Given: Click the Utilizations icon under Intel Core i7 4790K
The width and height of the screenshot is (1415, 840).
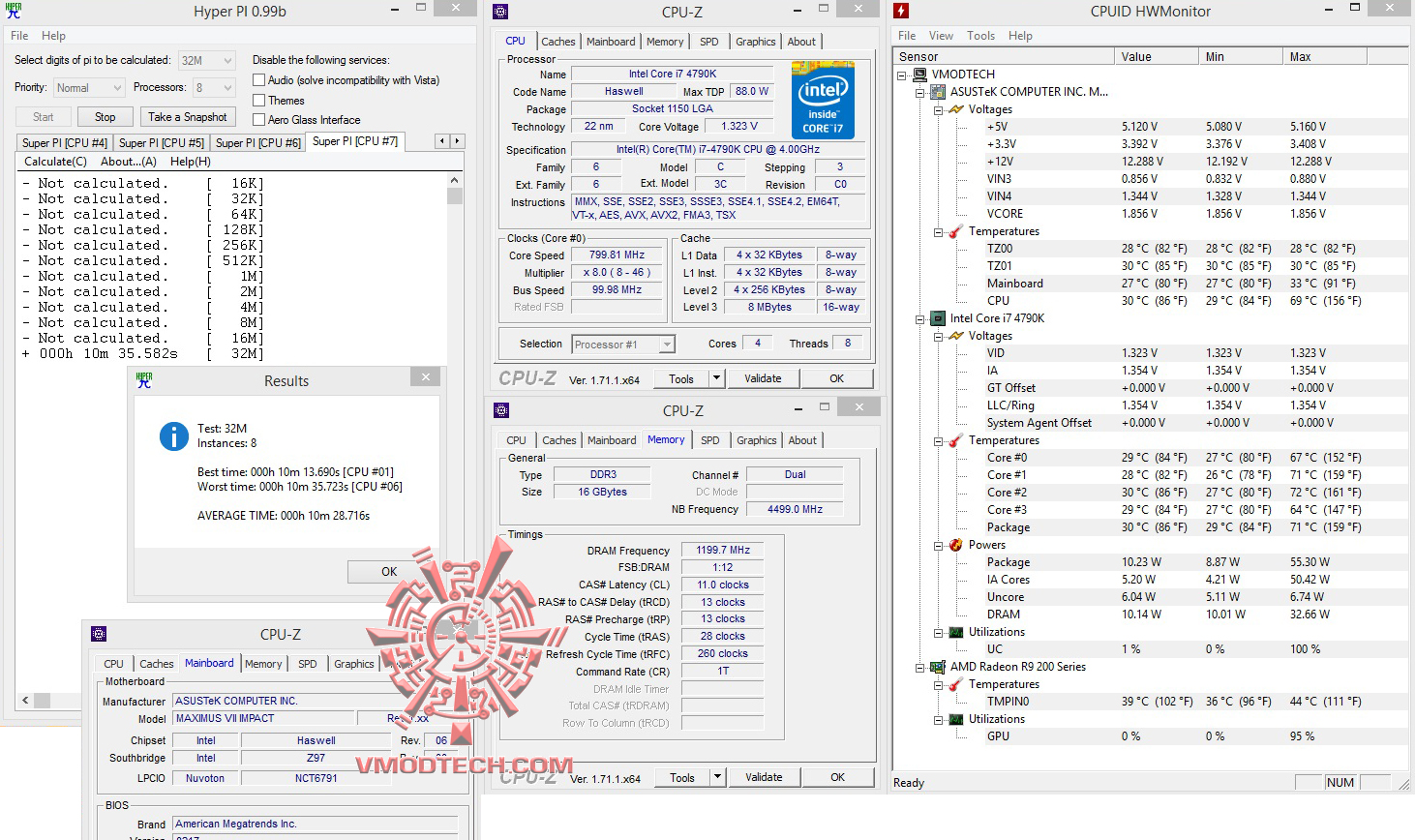Looking at the screenshot, I should tap(956, 632).
